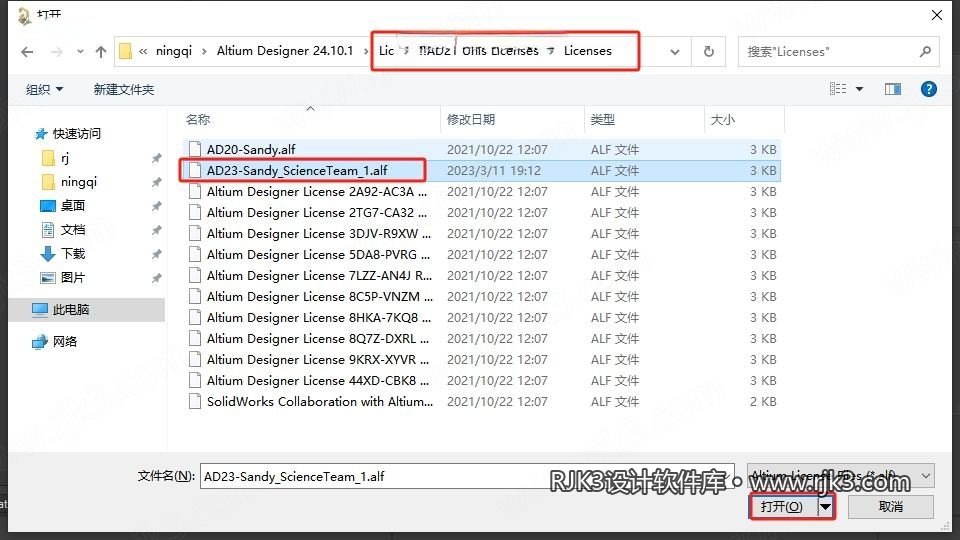Click the 打开 open button

point(783,506)
